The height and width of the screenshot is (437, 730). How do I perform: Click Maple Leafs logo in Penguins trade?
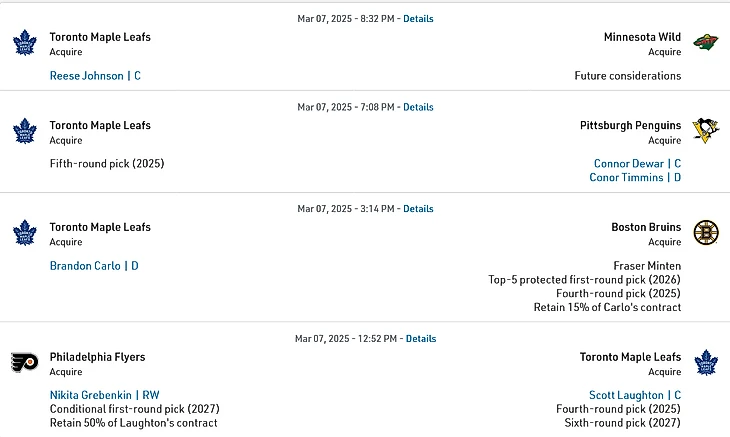pos(24,131)
